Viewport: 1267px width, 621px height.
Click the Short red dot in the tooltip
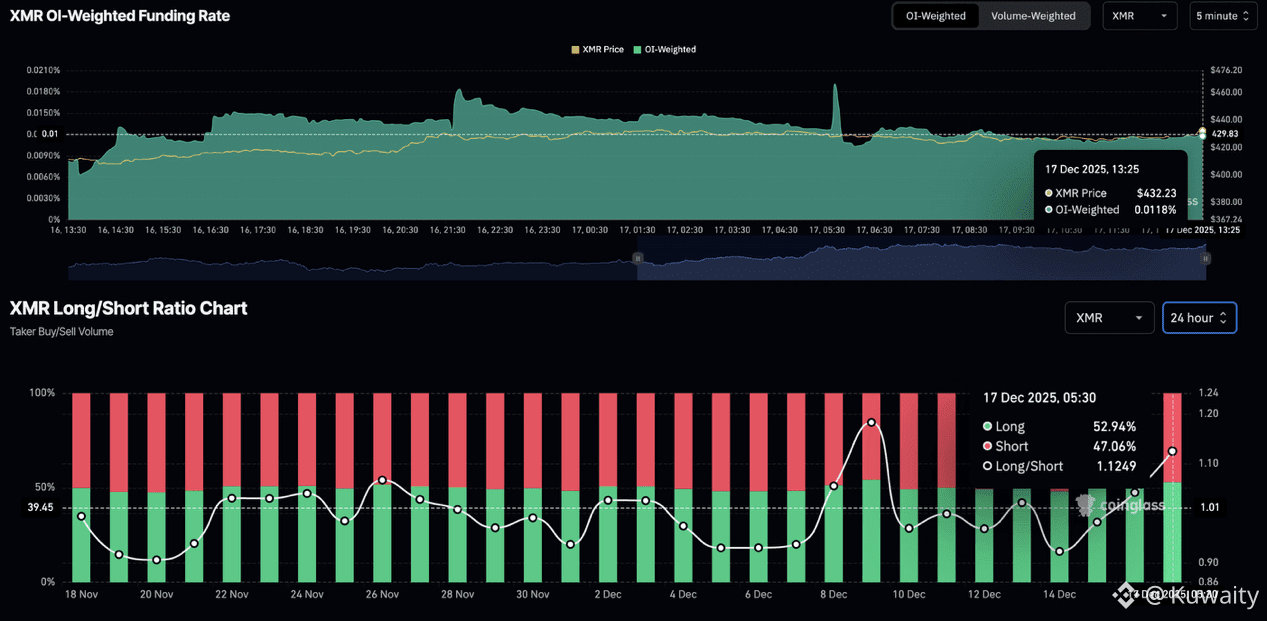tap(988, 446)
